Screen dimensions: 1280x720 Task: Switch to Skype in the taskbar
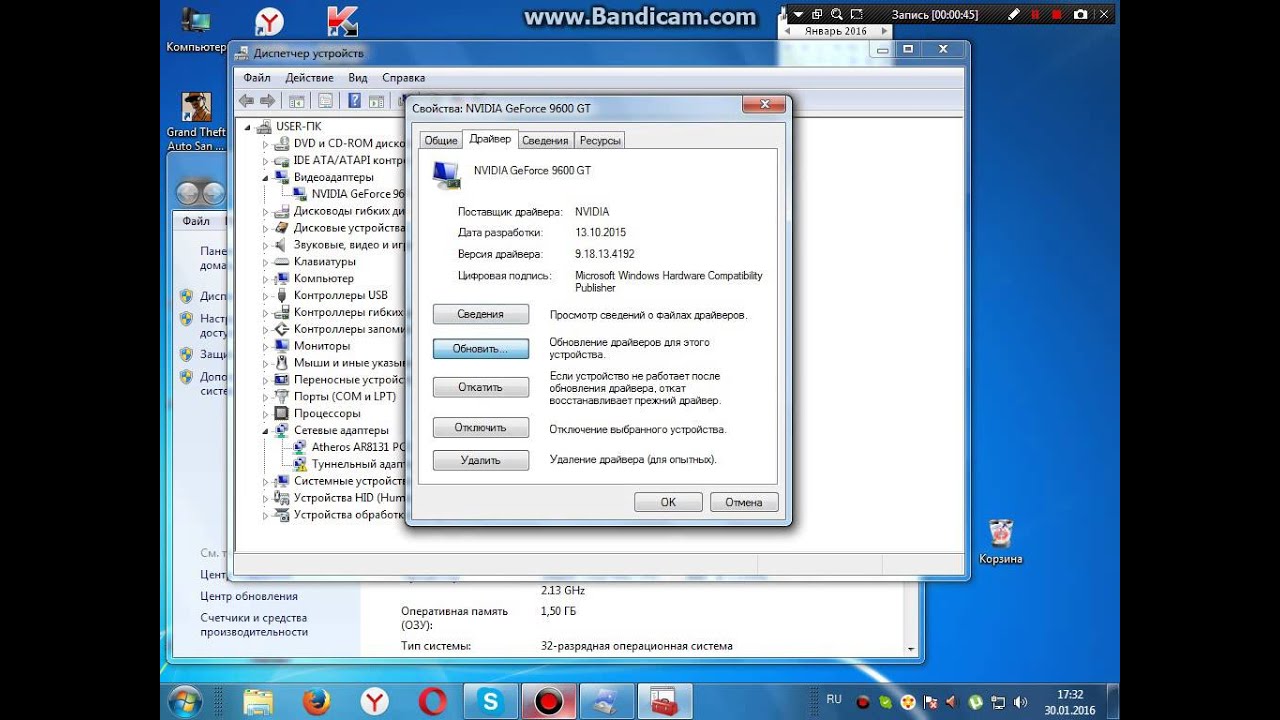tap(491, 701)
